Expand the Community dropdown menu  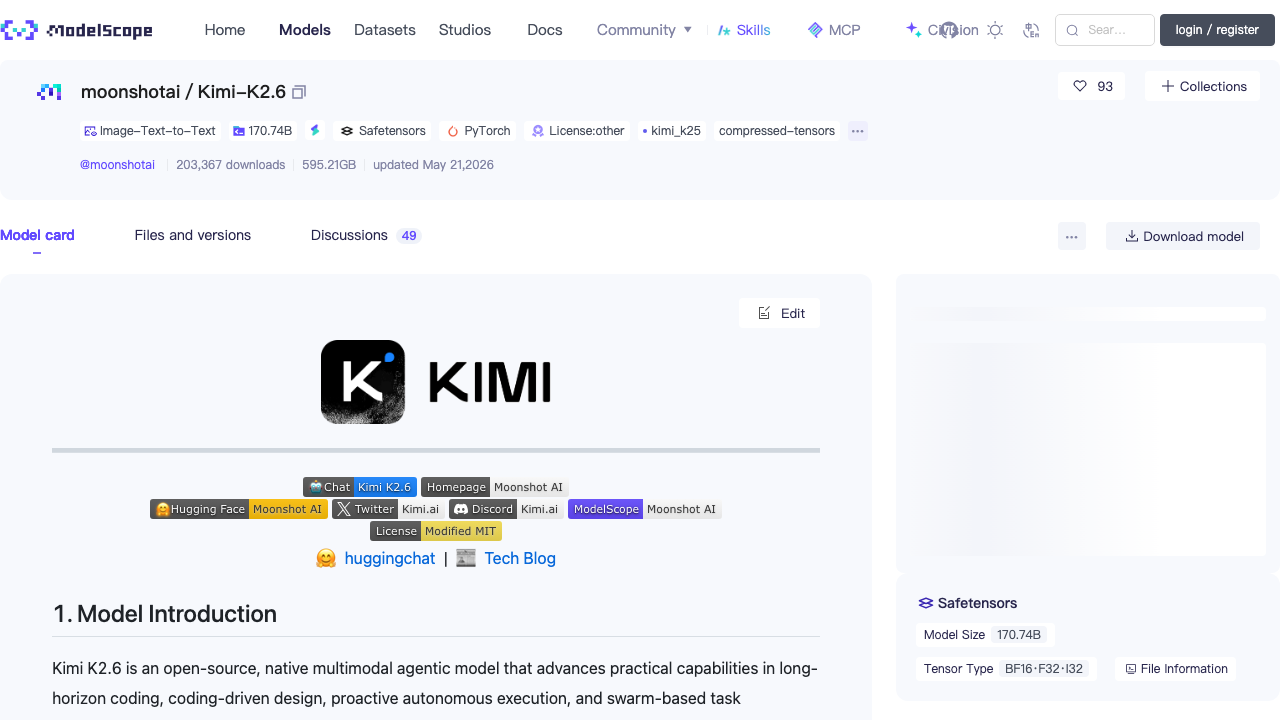tap(645, 30)
